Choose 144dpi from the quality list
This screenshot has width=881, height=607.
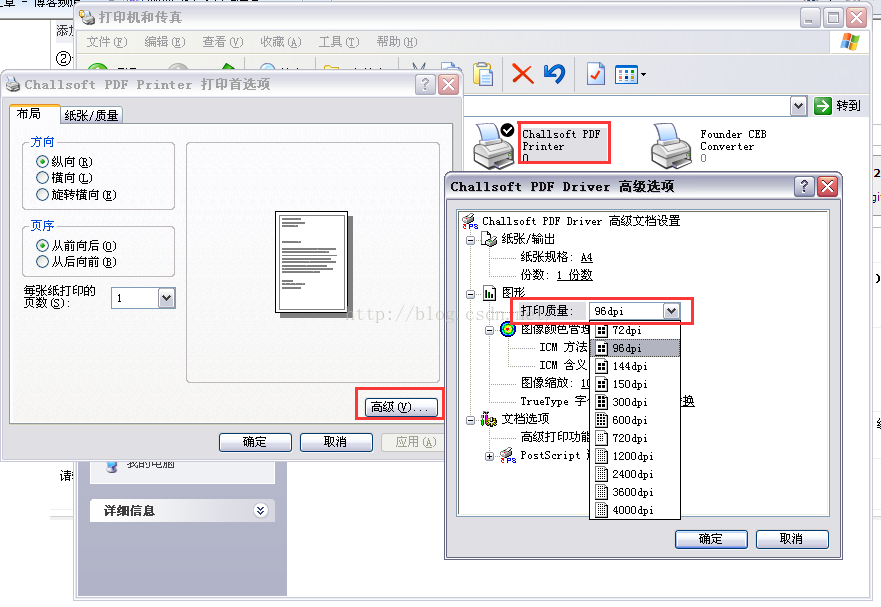pyautogui.click(x=635, y=366)
